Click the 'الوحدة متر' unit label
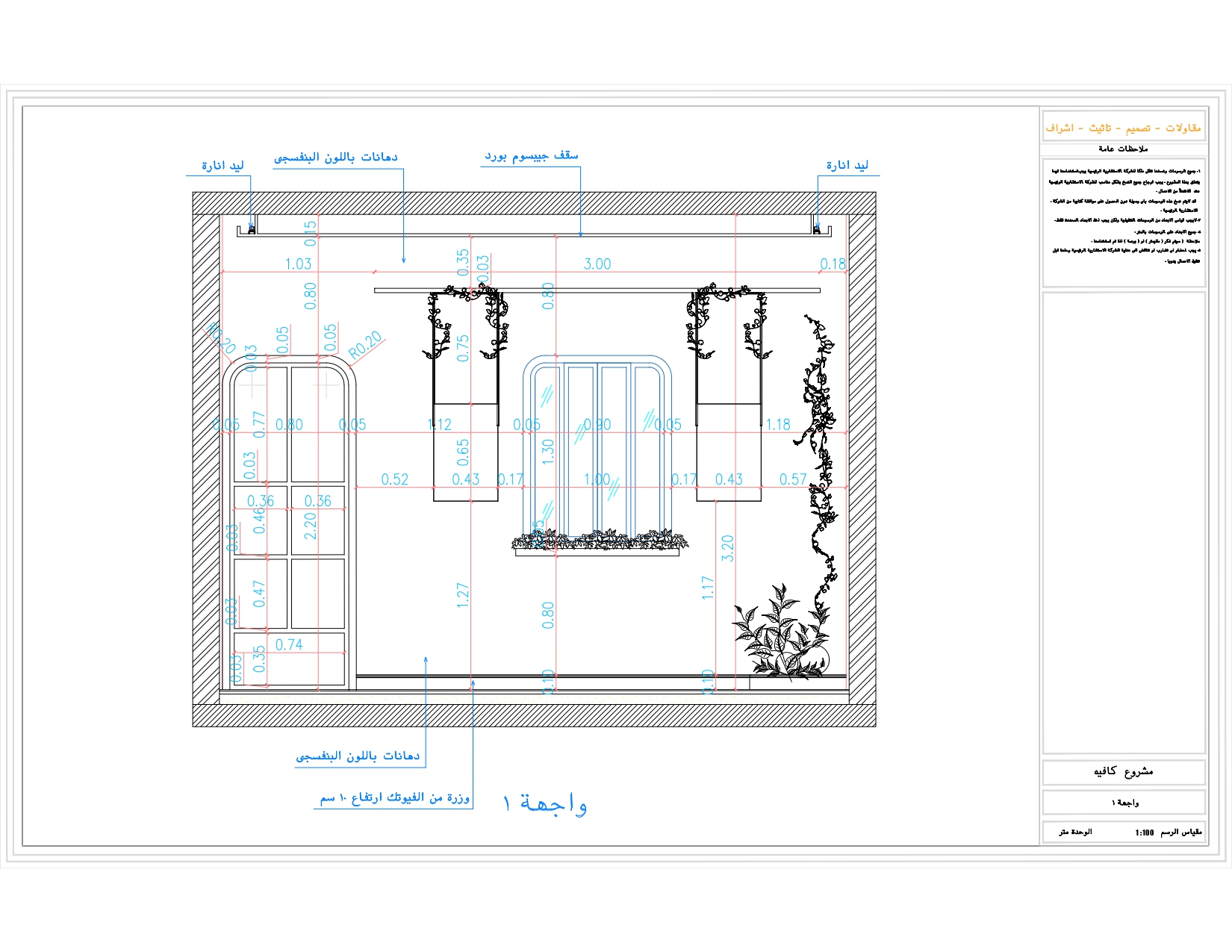The width and height of the screenshot is (1232, 952). (1075, 832)
